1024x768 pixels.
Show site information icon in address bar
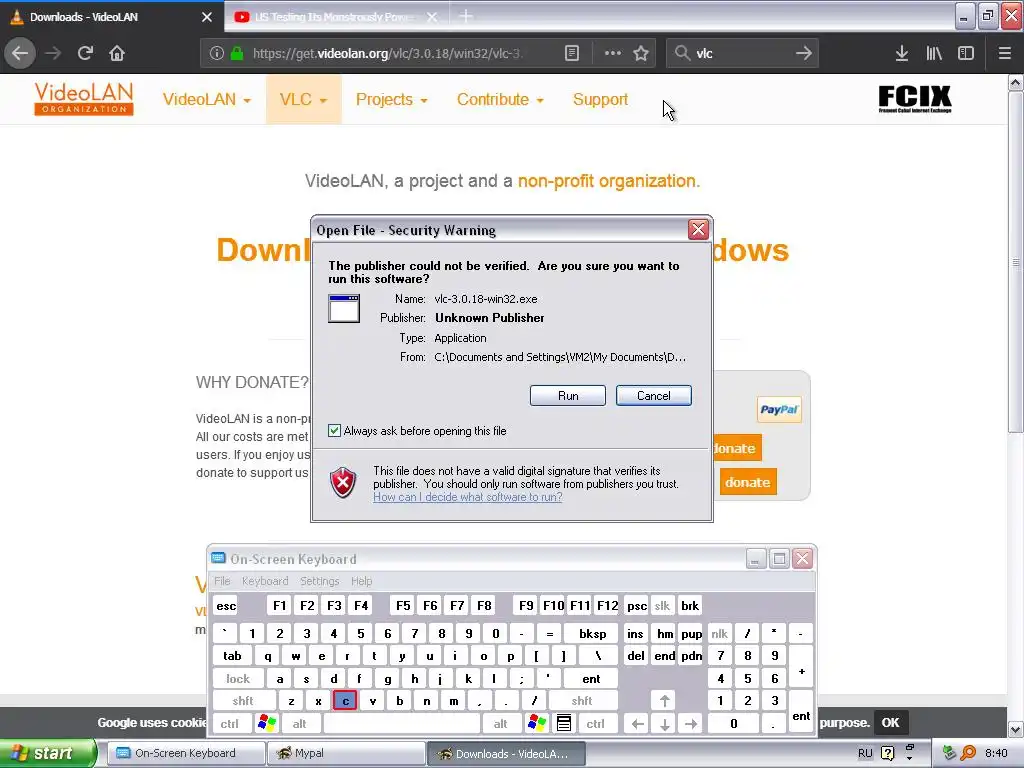pos(217,53)
